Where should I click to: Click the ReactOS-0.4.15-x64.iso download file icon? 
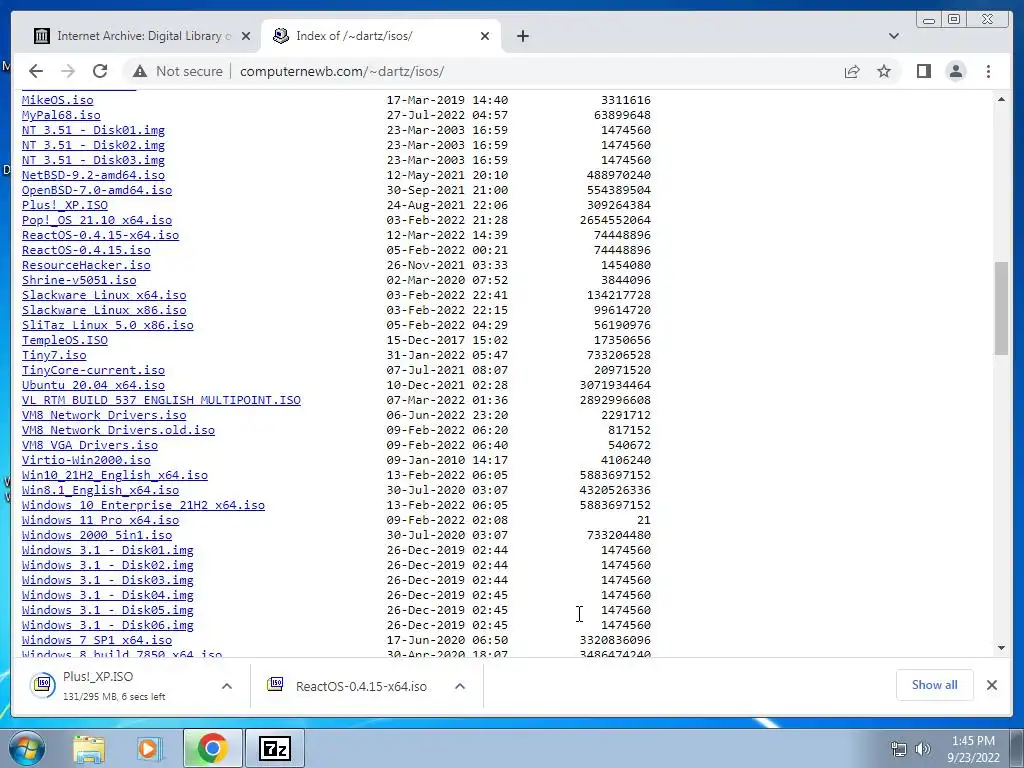pyautogui.click(x=275, y=684)
